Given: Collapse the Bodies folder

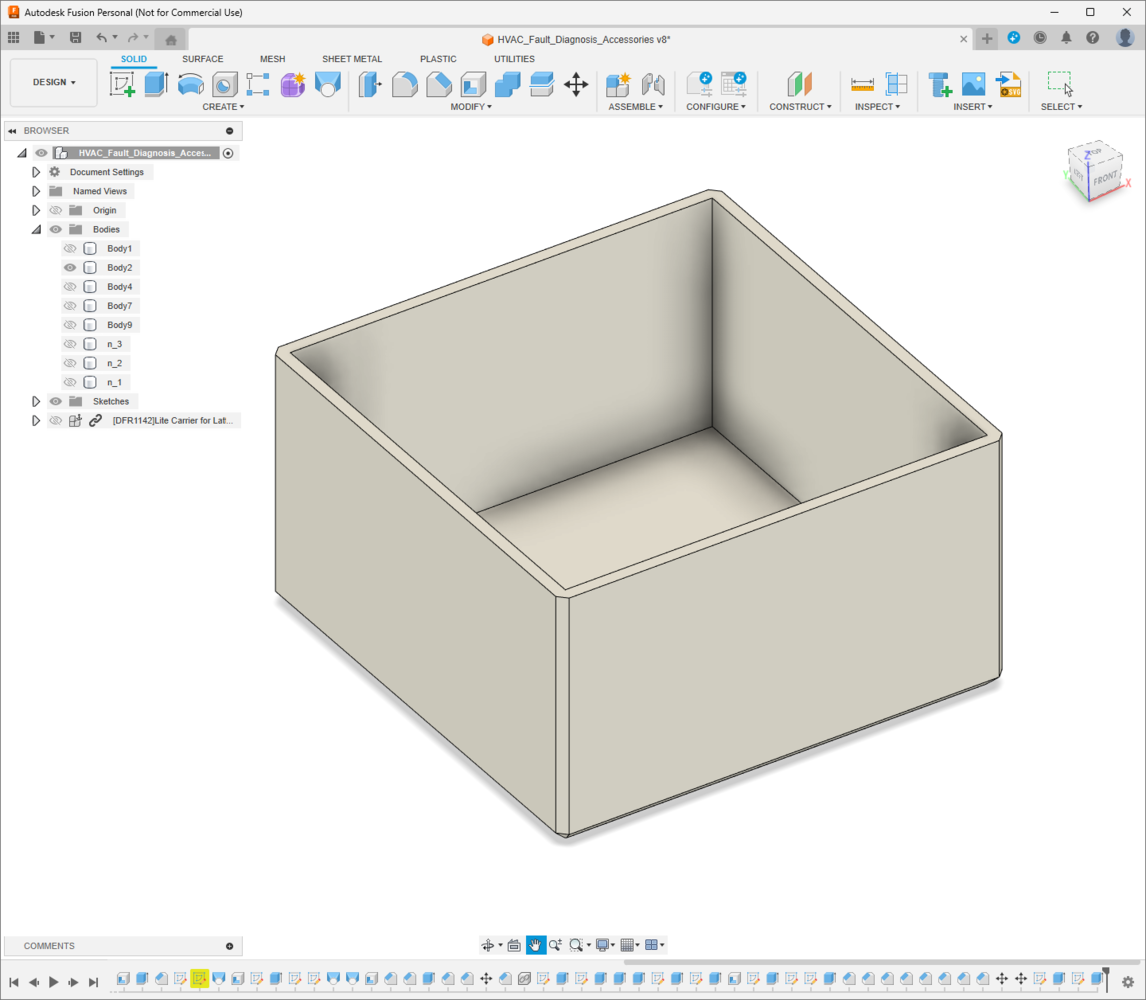Looking at the screenshot, I should pos(36,230).
